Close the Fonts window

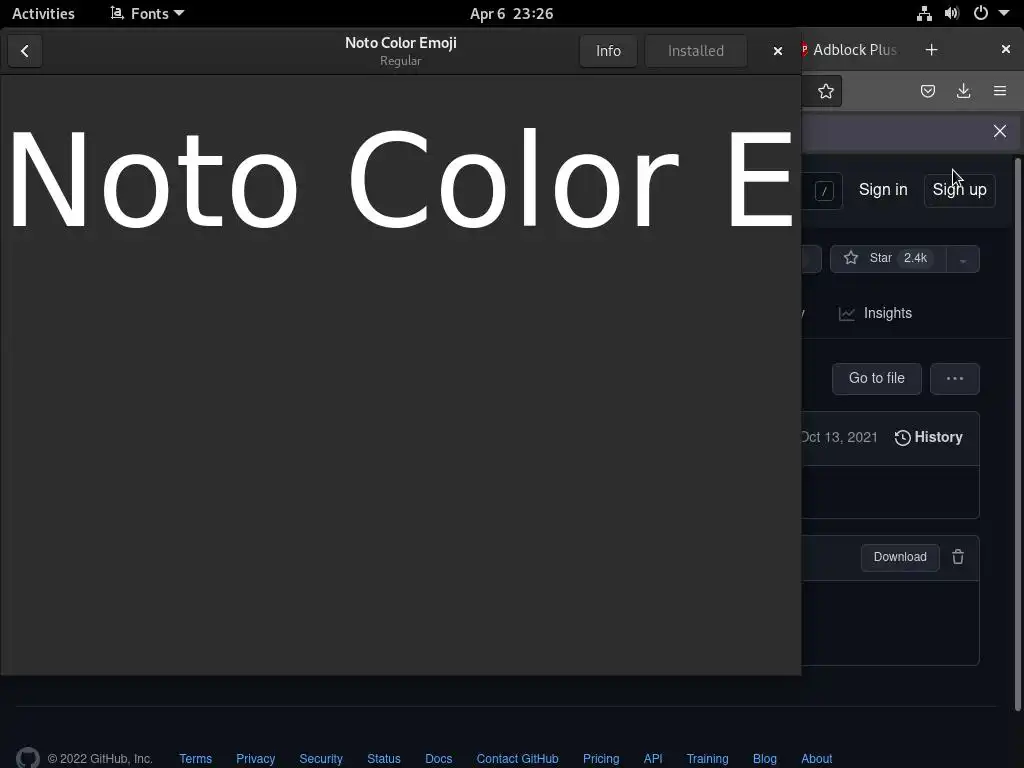[777, 51]
